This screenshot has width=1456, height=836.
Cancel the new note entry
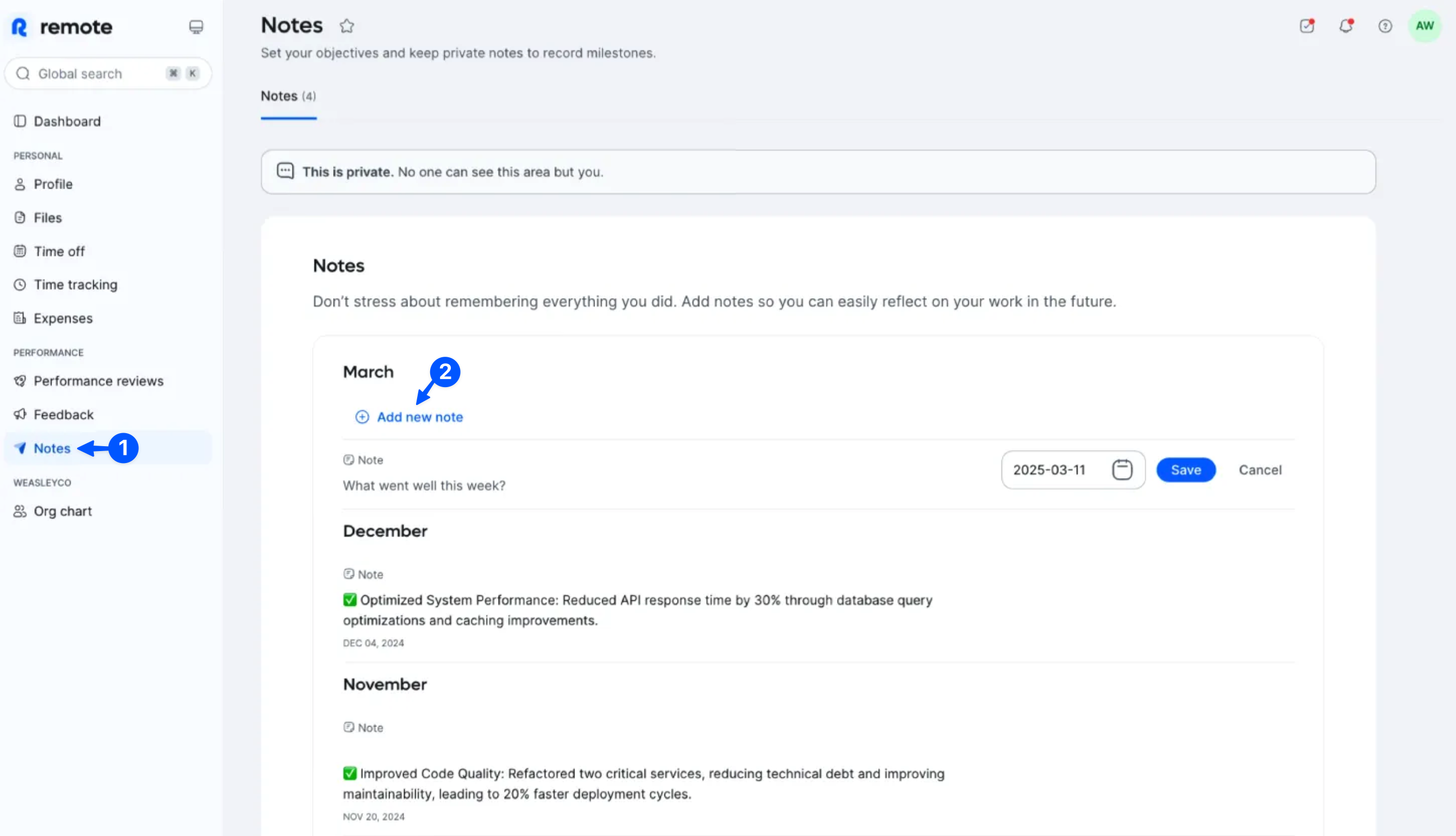(x=1260, y=470)
